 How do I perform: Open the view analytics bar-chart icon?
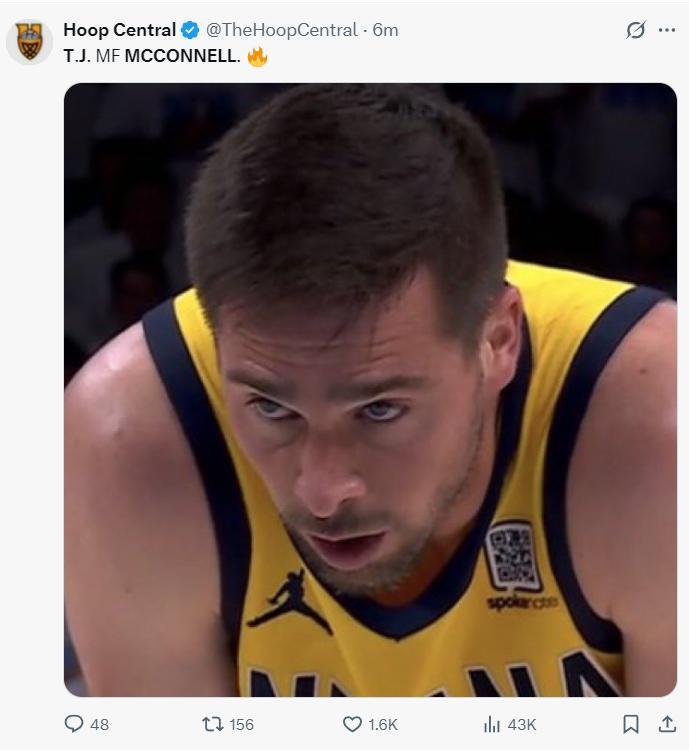(x=492, y=724)
